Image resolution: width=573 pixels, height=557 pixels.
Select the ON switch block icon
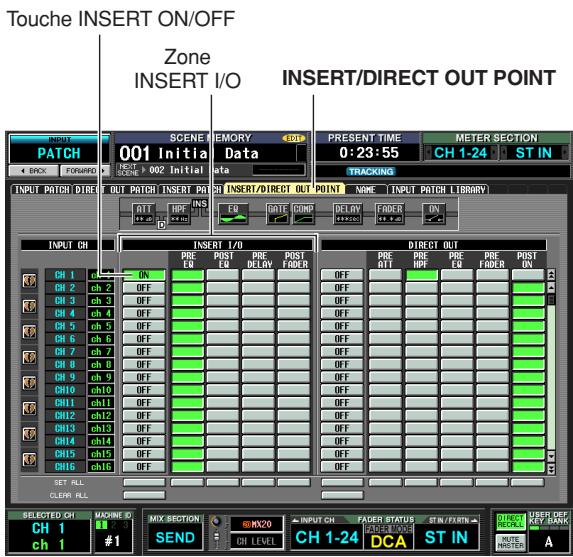pos(434,213)
